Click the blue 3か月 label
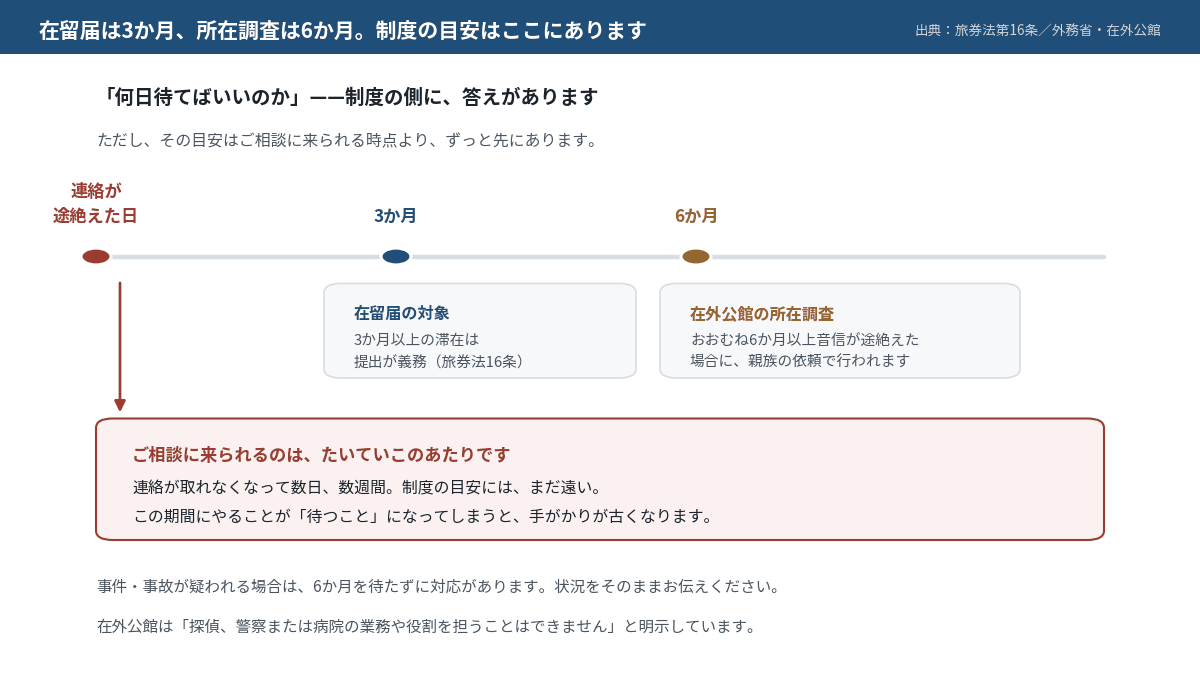The height and width of the screenshot is (675, 1200). [x=396, y=216]
